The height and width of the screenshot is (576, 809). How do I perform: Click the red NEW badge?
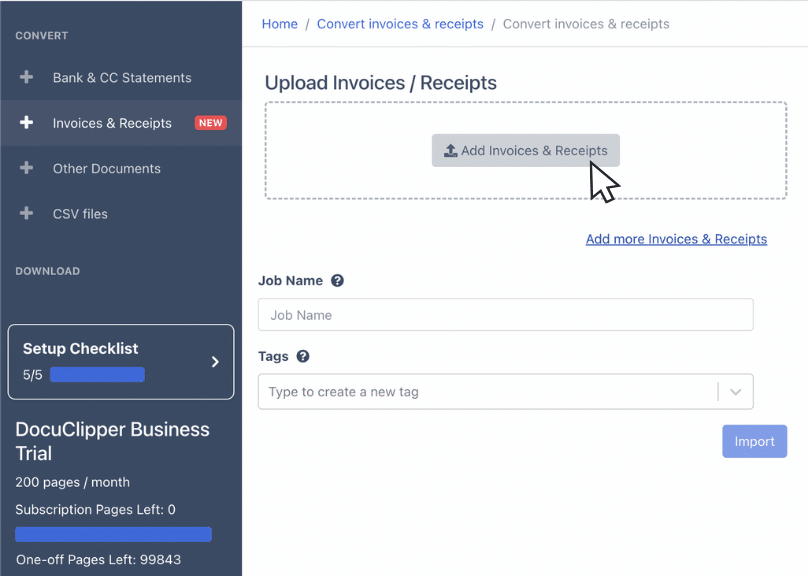[x=211, y=123]
